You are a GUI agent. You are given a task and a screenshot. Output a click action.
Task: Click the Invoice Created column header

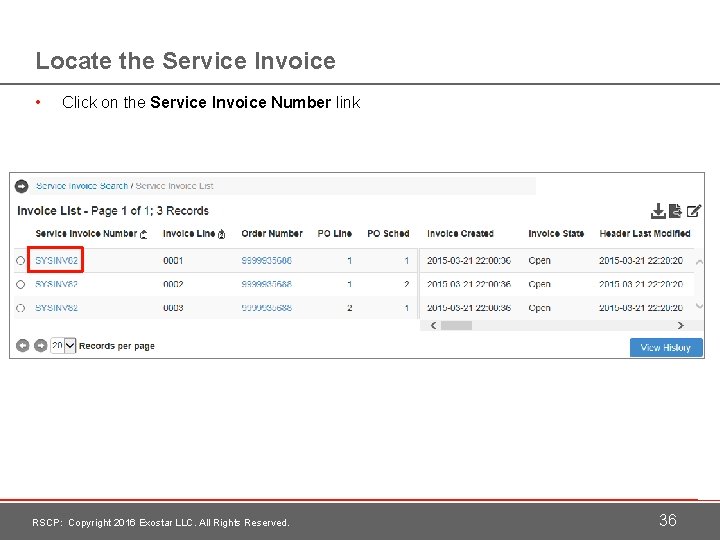(460, 234)
